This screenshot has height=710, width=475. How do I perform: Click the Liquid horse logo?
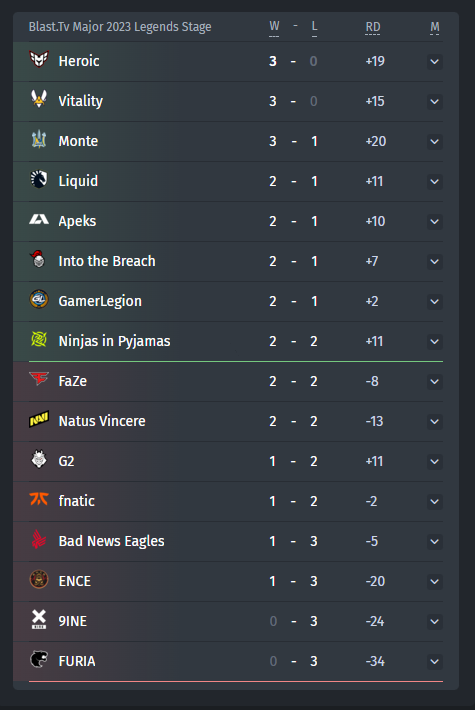[x=39, y=179]
